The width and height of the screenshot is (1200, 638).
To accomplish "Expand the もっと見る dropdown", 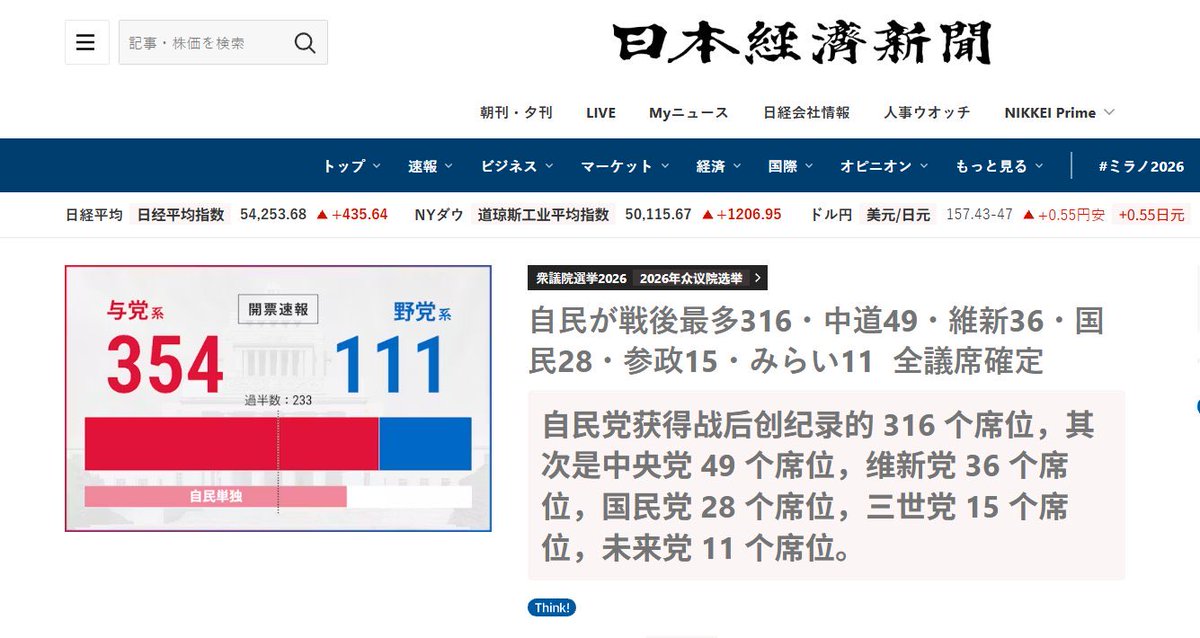I will tap(996, 165).
